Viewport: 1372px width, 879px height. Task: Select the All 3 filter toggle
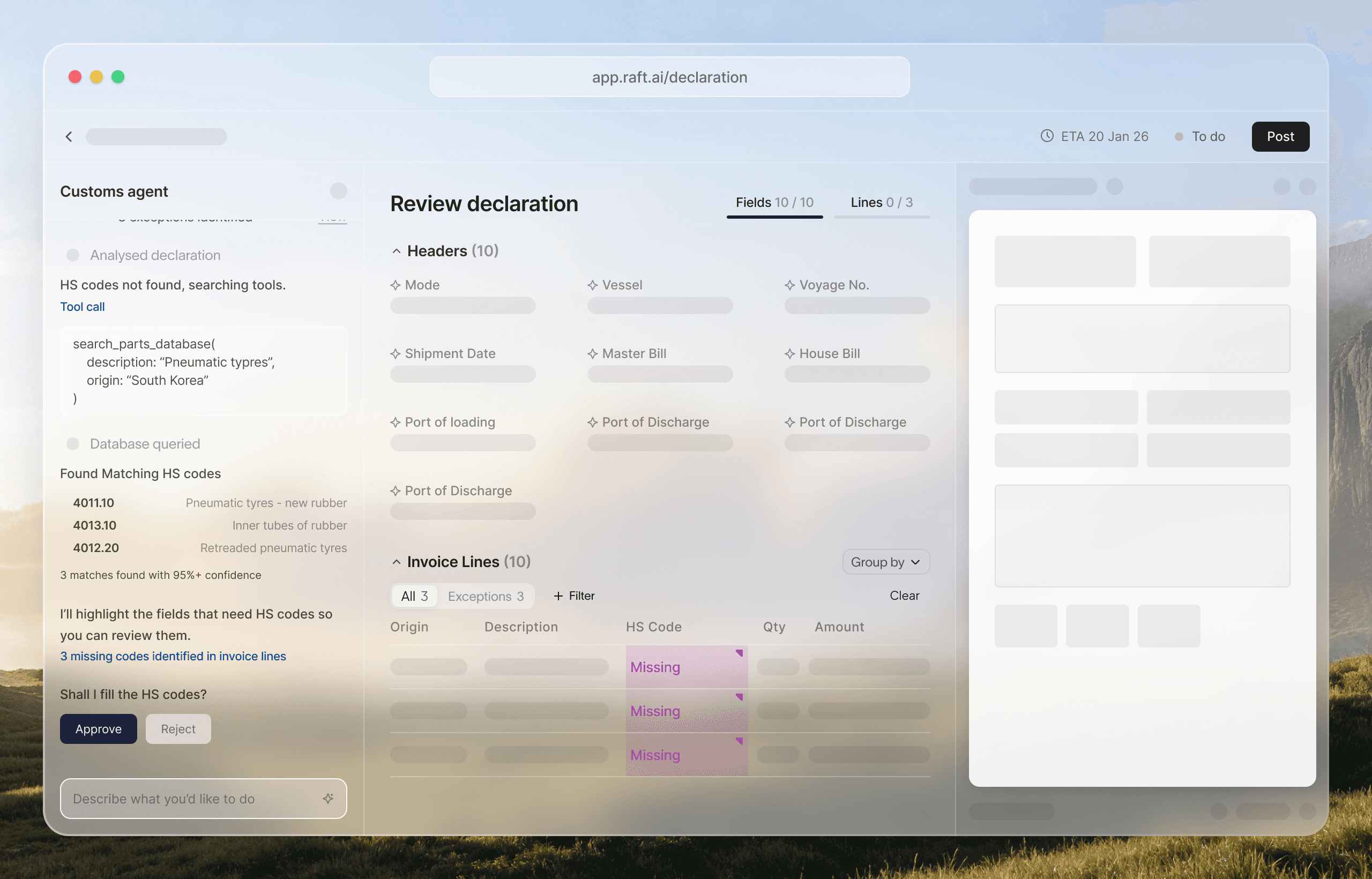point(414,596)
